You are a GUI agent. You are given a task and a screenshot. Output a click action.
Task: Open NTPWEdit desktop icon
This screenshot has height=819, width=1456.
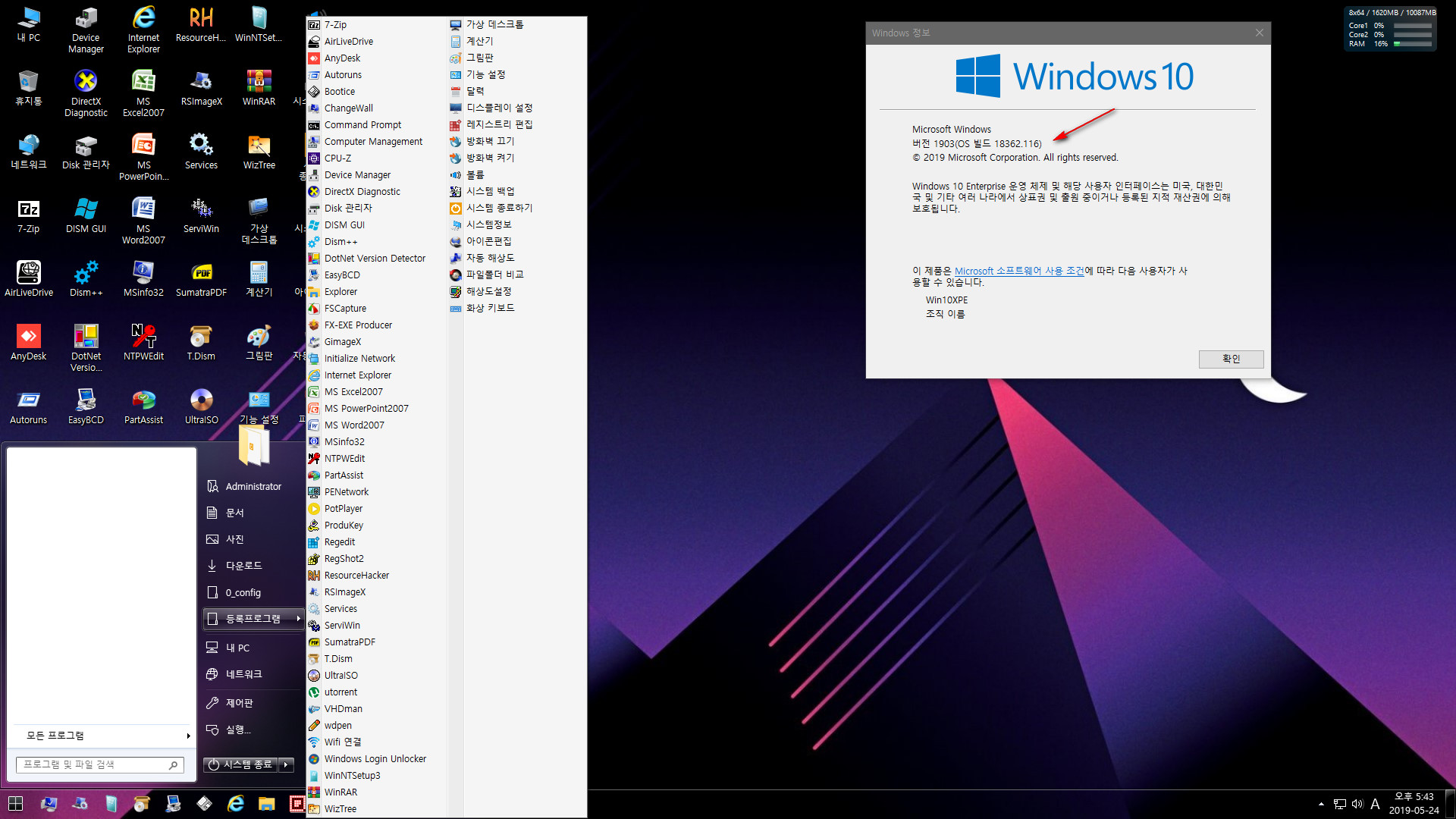pos(143,343)
